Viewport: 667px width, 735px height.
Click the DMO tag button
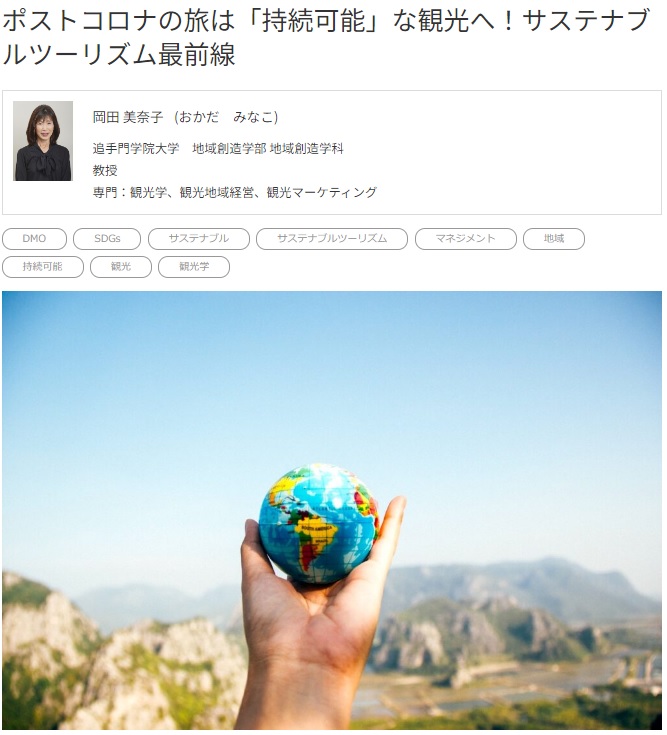point(34,239)
